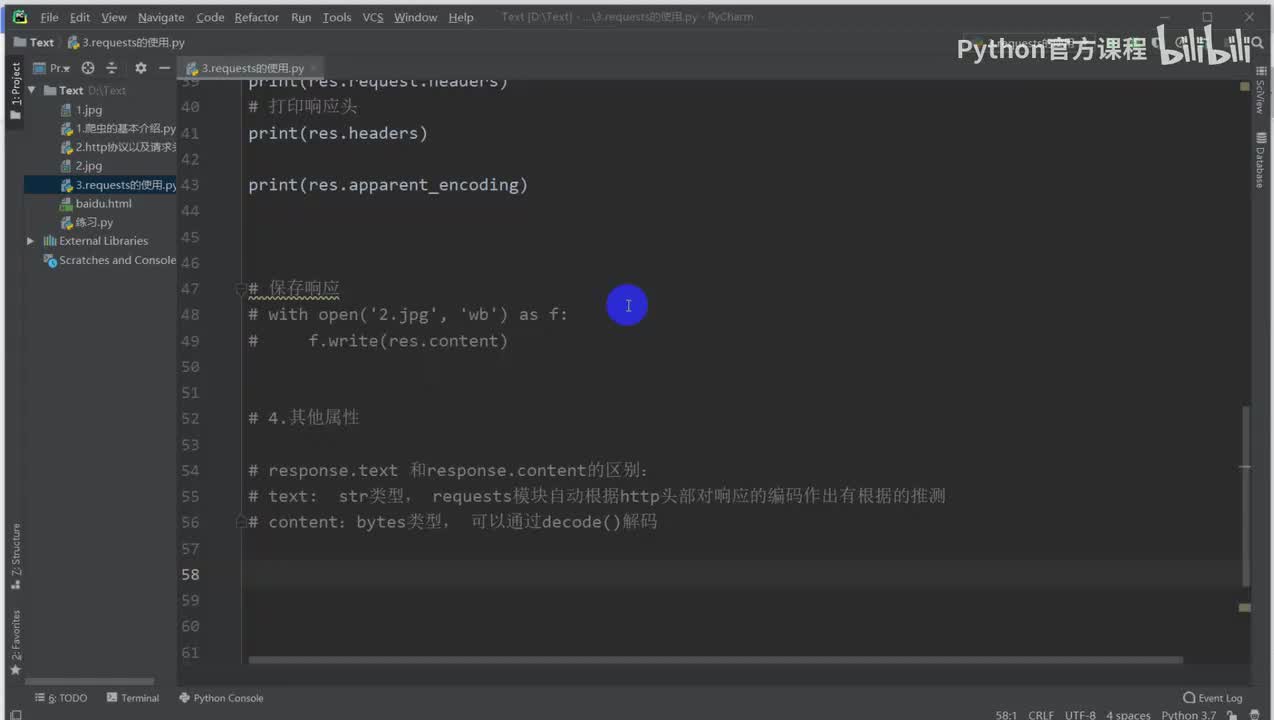The image size is (1274, 720).
Task: Open the Project view selector dropdown
Action: [x=52, y=68]
